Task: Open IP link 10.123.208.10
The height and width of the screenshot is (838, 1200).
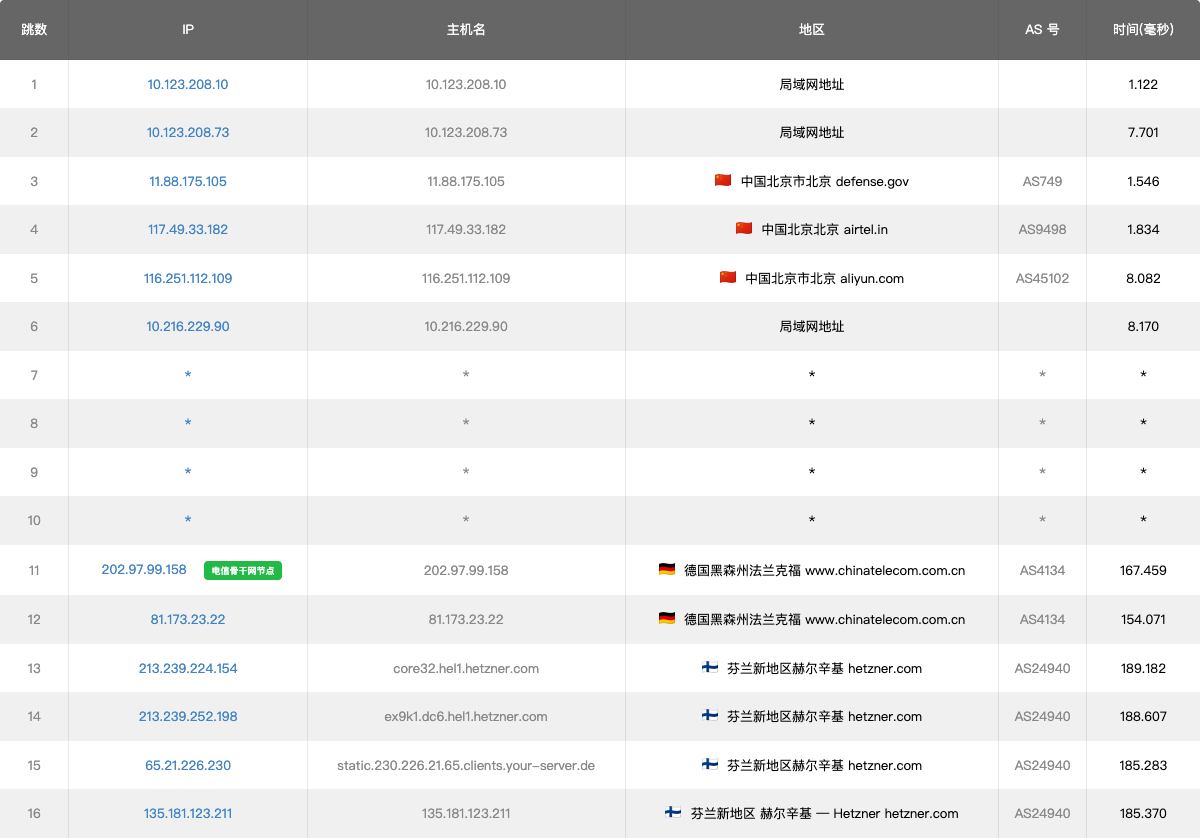Action: pos(188,85)
